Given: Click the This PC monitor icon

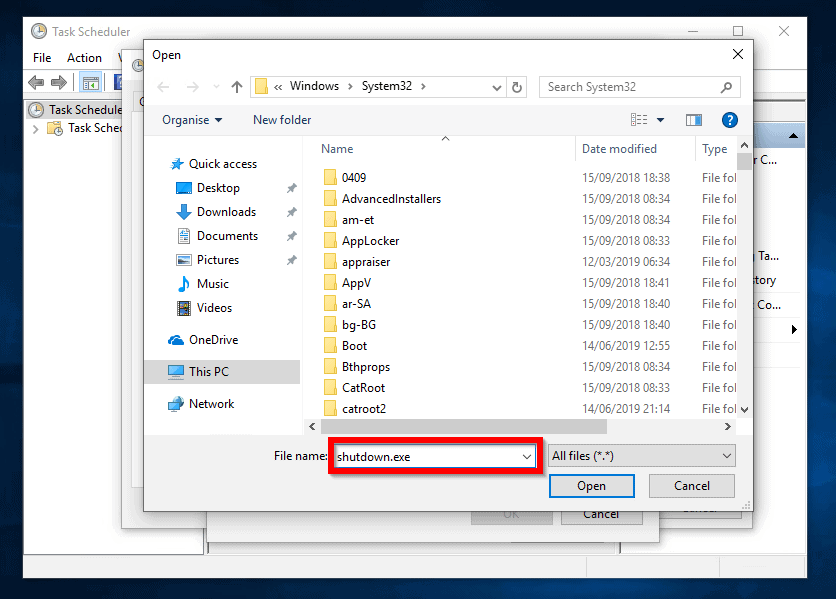Looking at the screenshot, I should click(176, 372).
